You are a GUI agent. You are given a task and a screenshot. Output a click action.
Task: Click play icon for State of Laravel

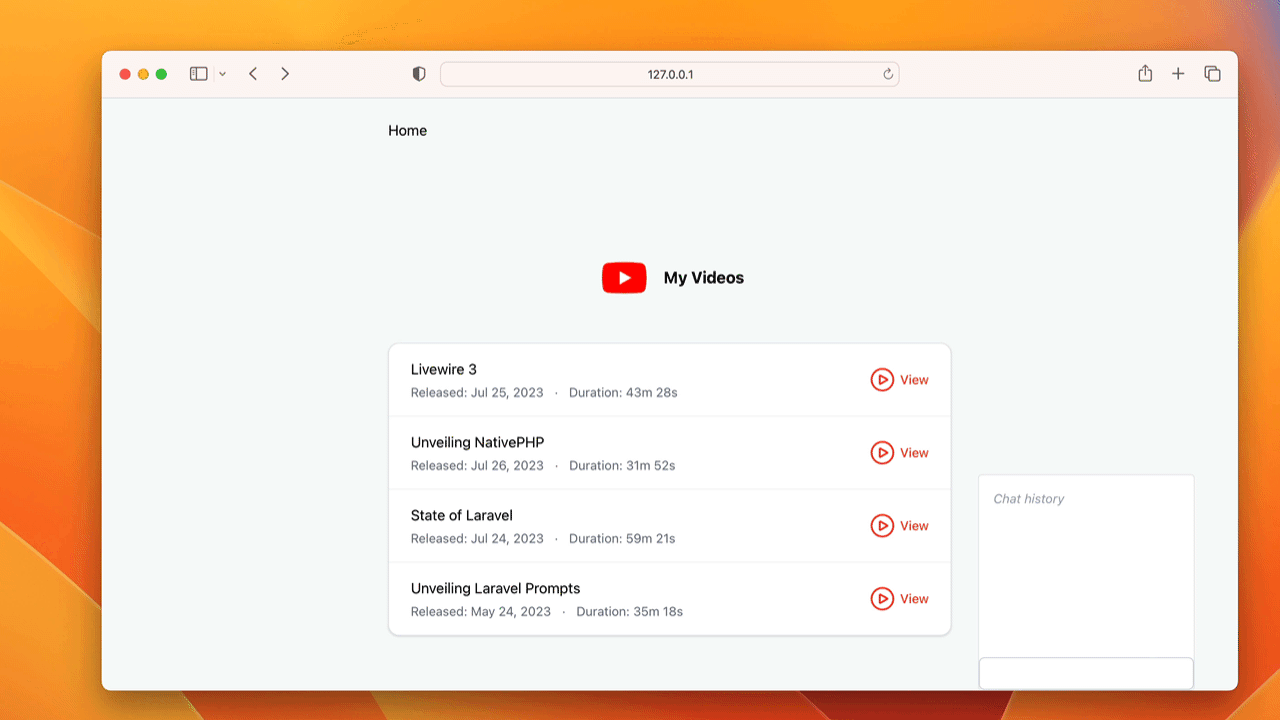click(882, 526)
